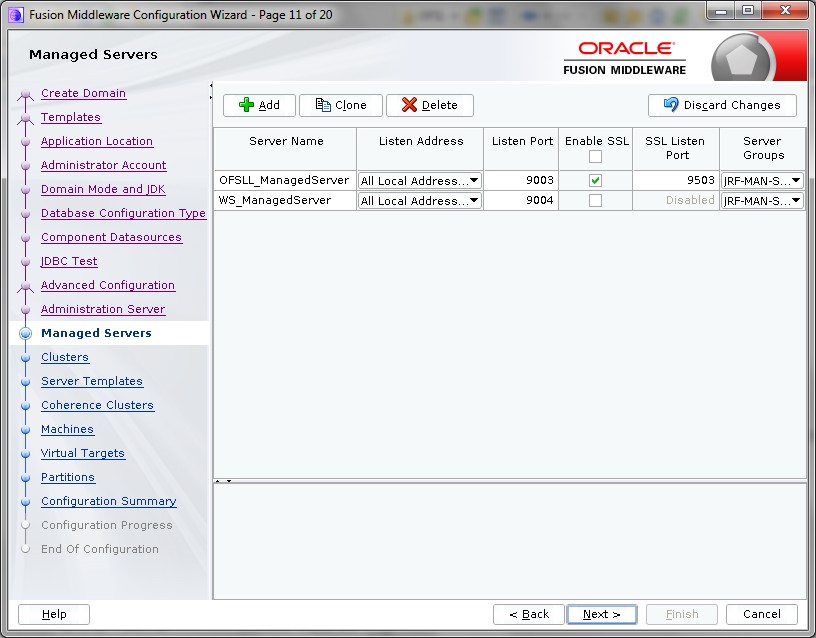Viewport: 816px width, 638px height.
Task: Open Domain Mode and JDK step
Action: 103,189
